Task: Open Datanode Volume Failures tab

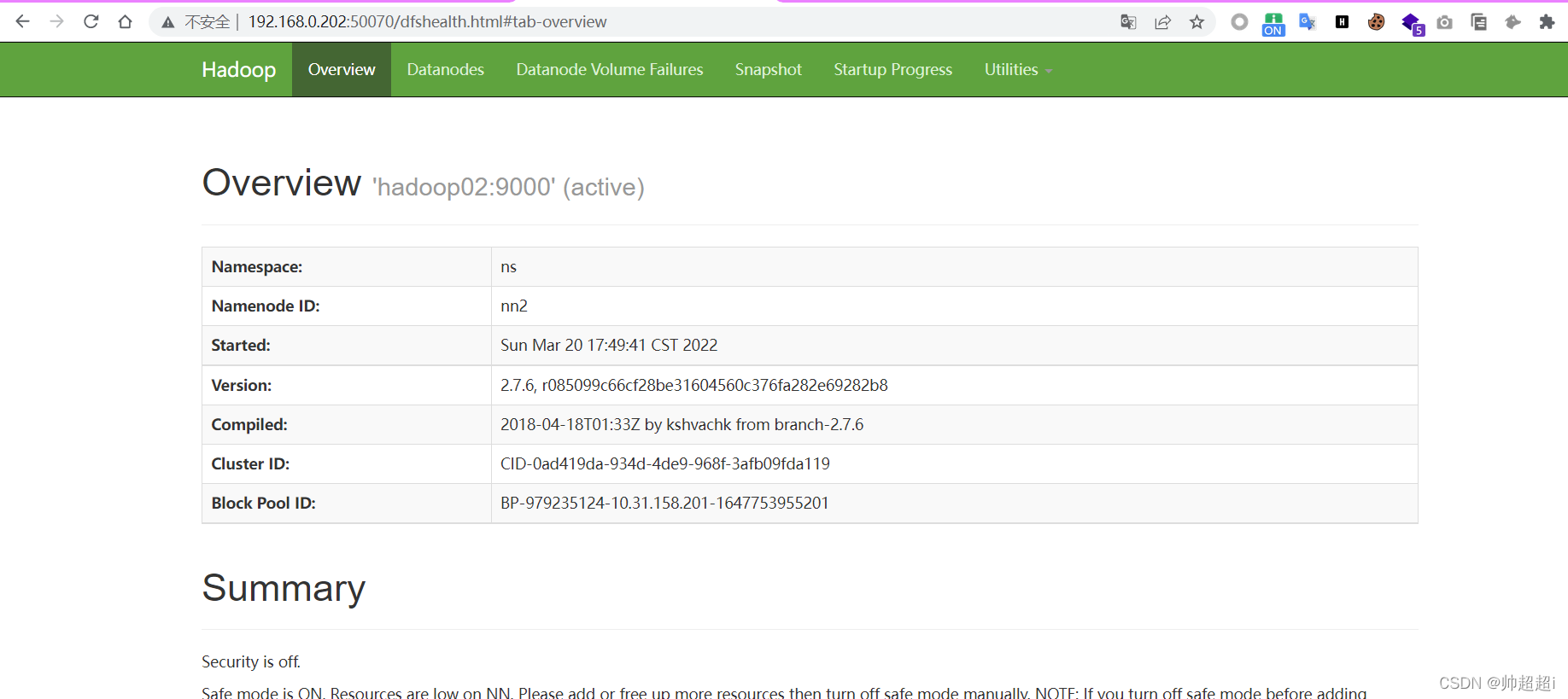Action: pos(610,69)
